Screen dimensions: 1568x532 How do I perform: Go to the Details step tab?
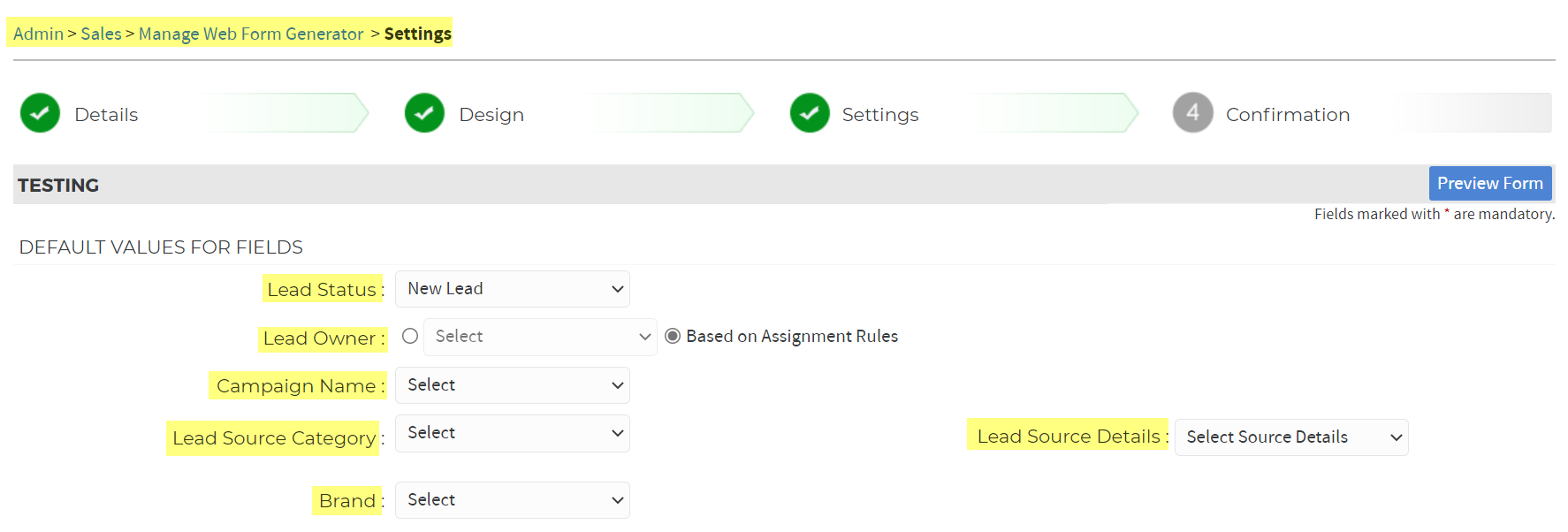[106, 115]
